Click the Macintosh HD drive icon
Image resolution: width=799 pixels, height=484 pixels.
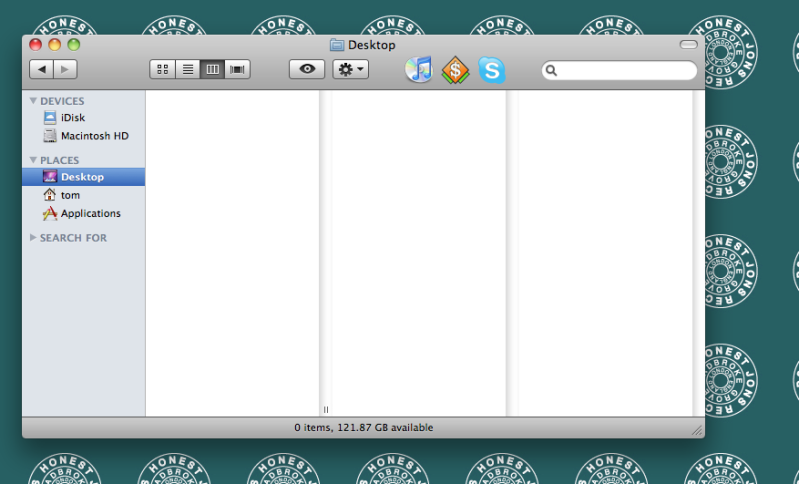[50, 136]
